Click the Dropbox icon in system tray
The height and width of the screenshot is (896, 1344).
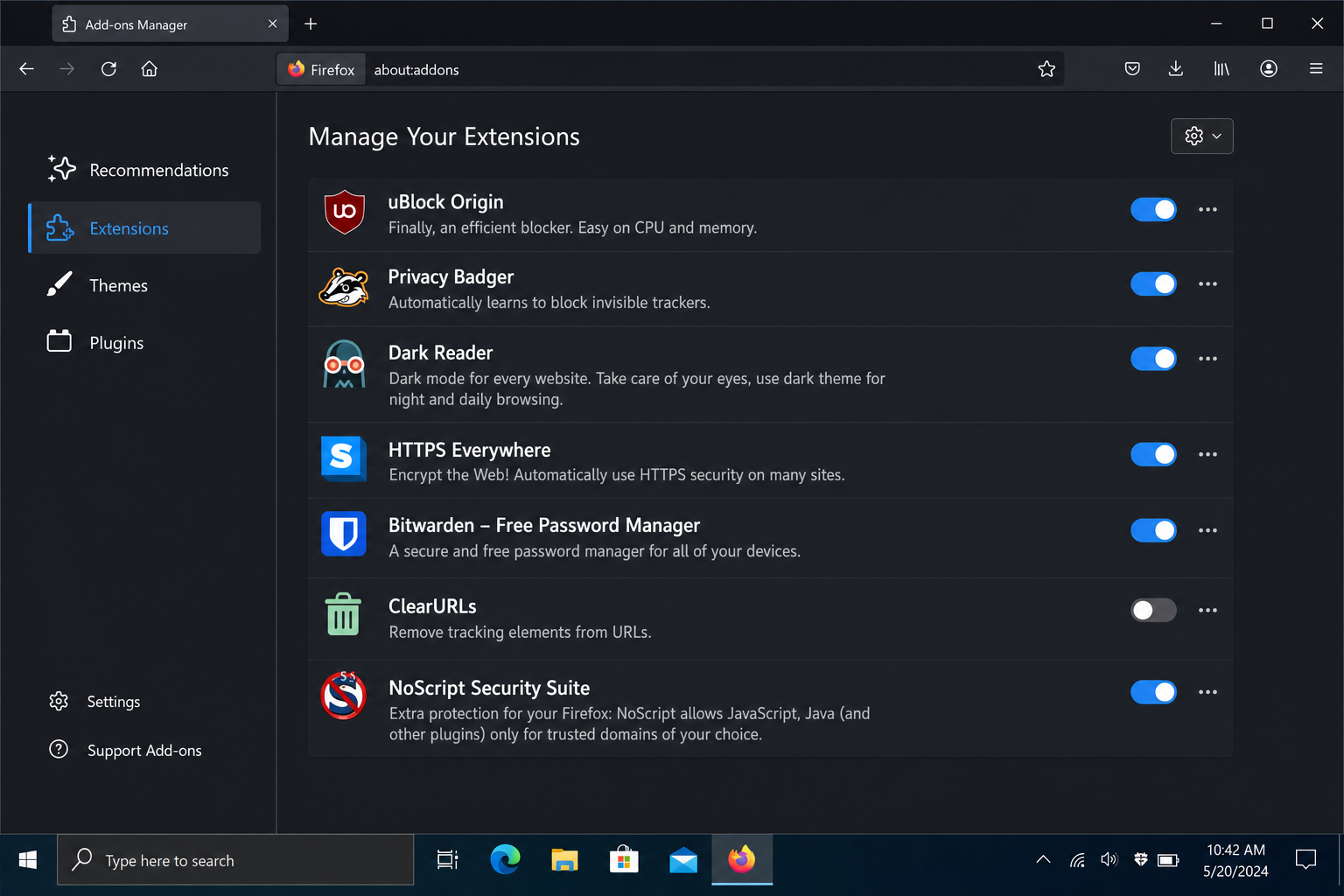(1140, 860)
